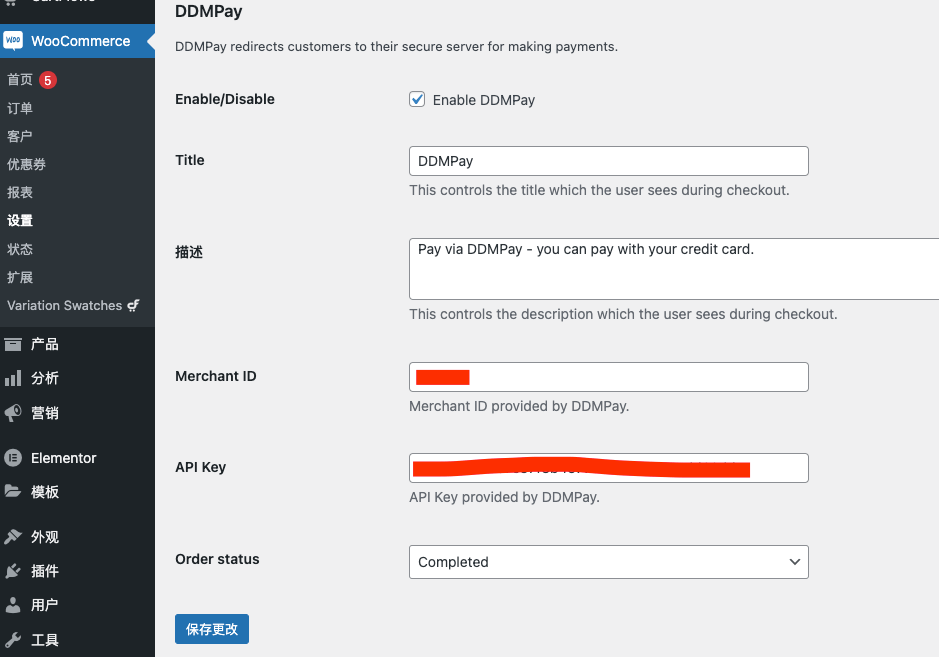The height and width of the screenshot is (657, 939).
Task: Click 'This controls the description' help text
Action: point(623,314)
